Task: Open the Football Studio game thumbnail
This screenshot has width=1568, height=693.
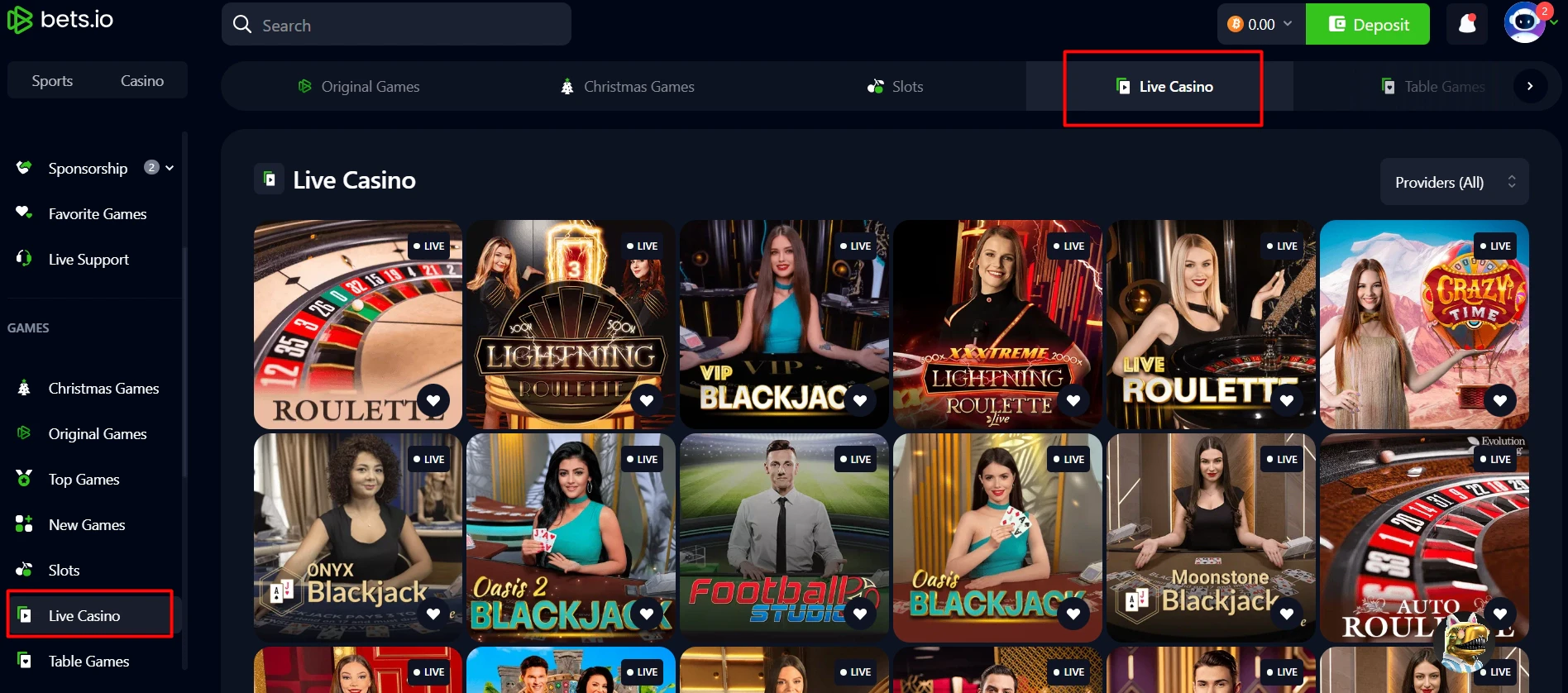Action: click(784, 538)
